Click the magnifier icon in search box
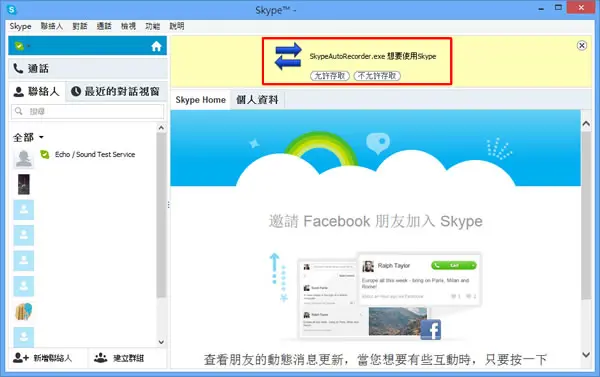 (18, 111)
